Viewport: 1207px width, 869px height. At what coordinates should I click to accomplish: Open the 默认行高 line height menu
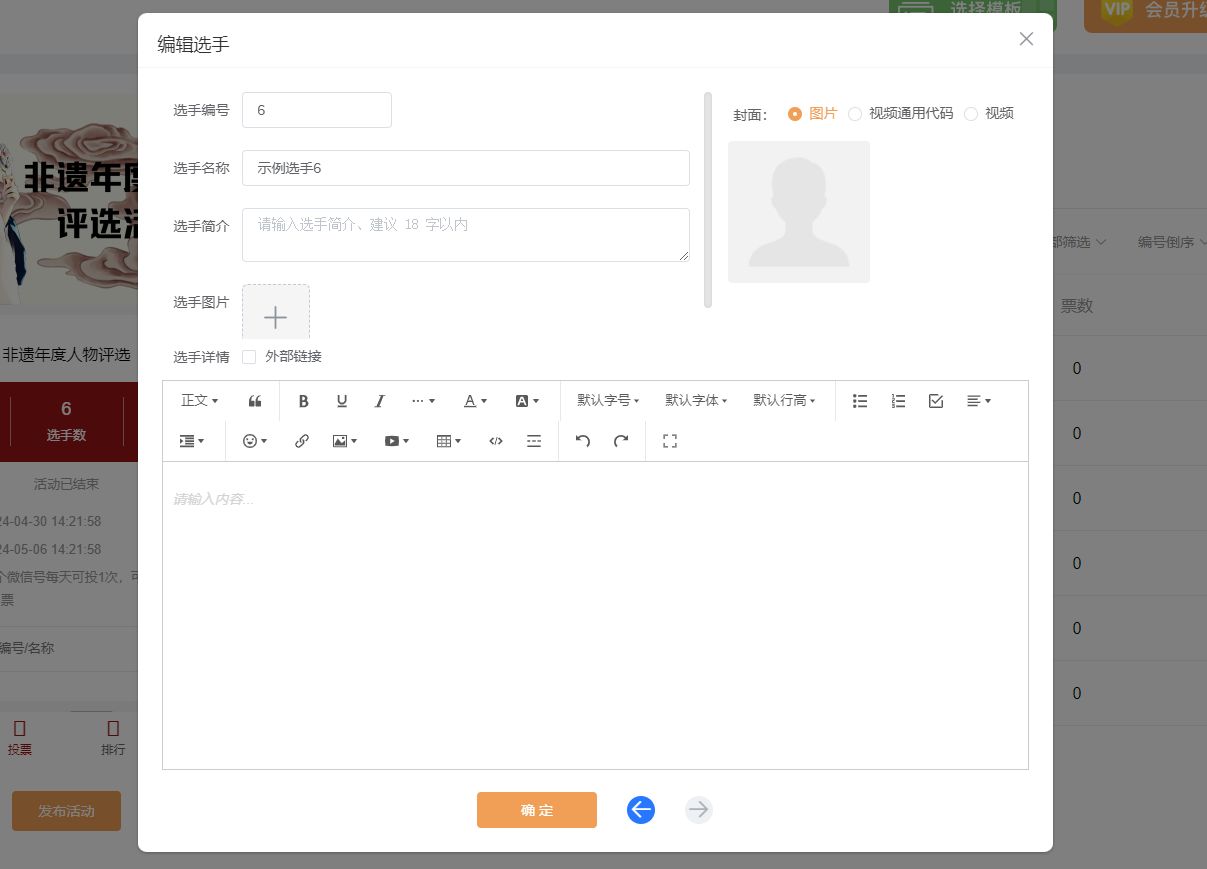784,401
